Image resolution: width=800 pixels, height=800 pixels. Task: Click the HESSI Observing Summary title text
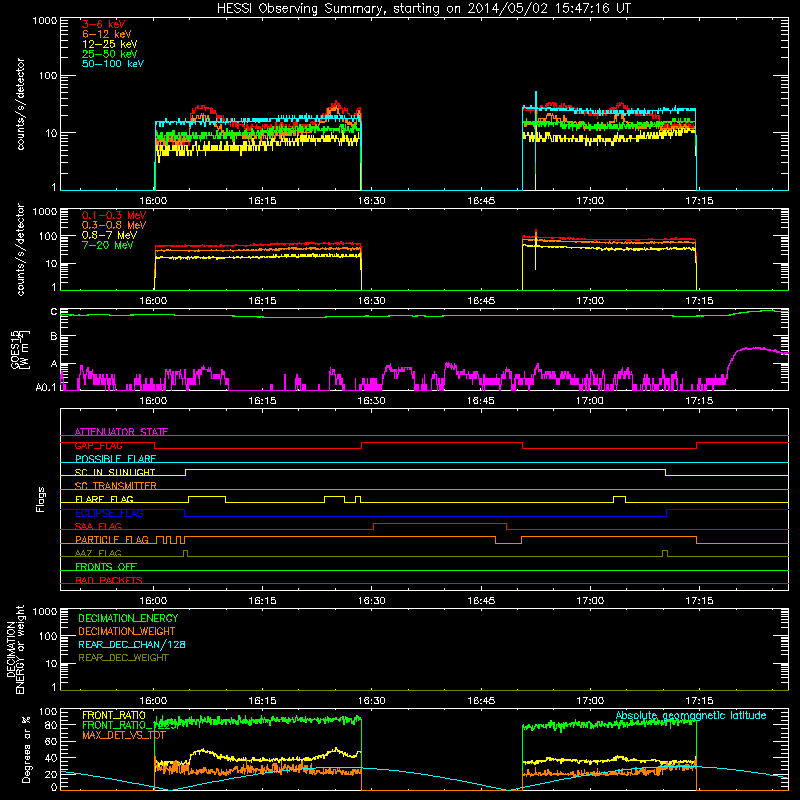pos(423,9)
